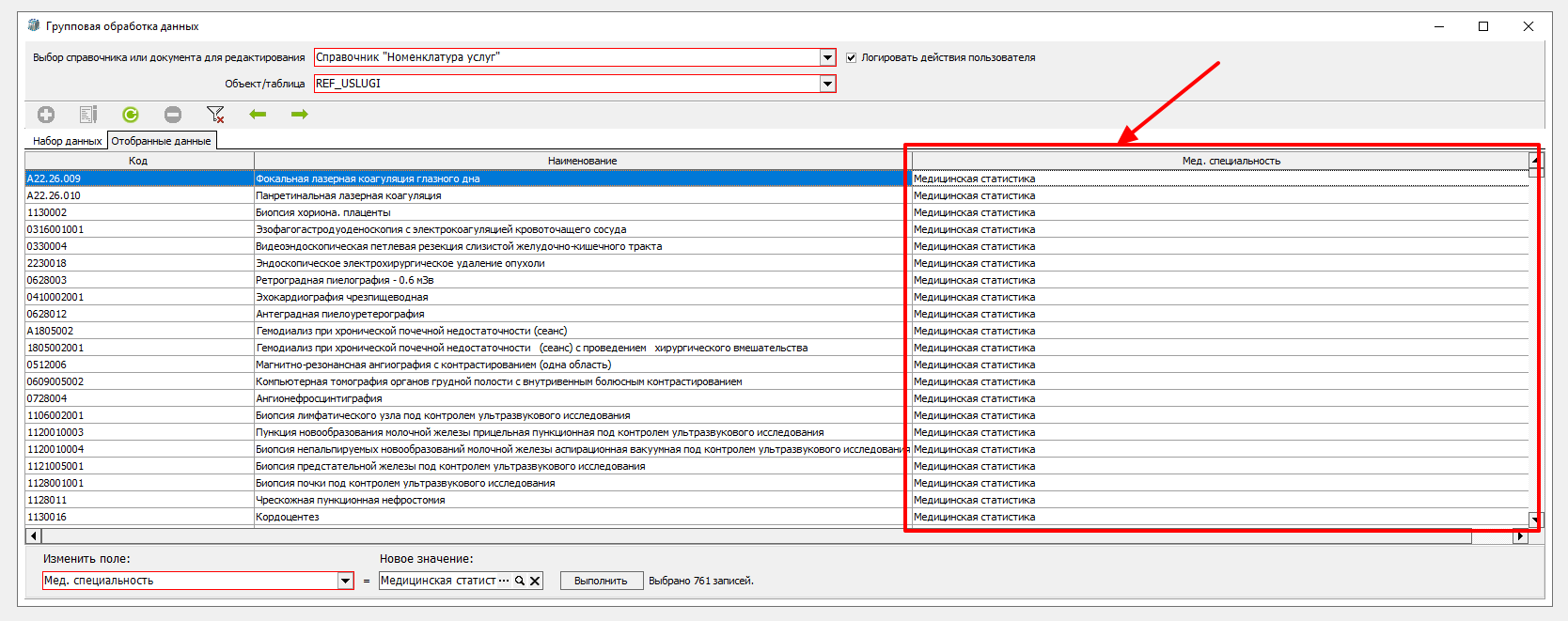The height and width of the screenshot is (621, 1568).
Task: Click the vertical scrollbar up arrow
Action: point(1535,160)
